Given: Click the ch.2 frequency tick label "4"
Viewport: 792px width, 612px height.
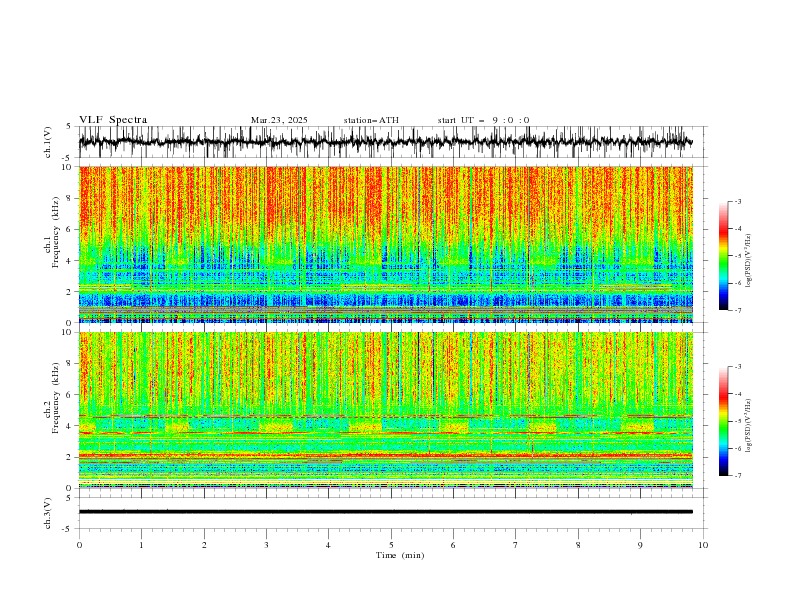Looking at the screenshot, I should tap(71, 426).
